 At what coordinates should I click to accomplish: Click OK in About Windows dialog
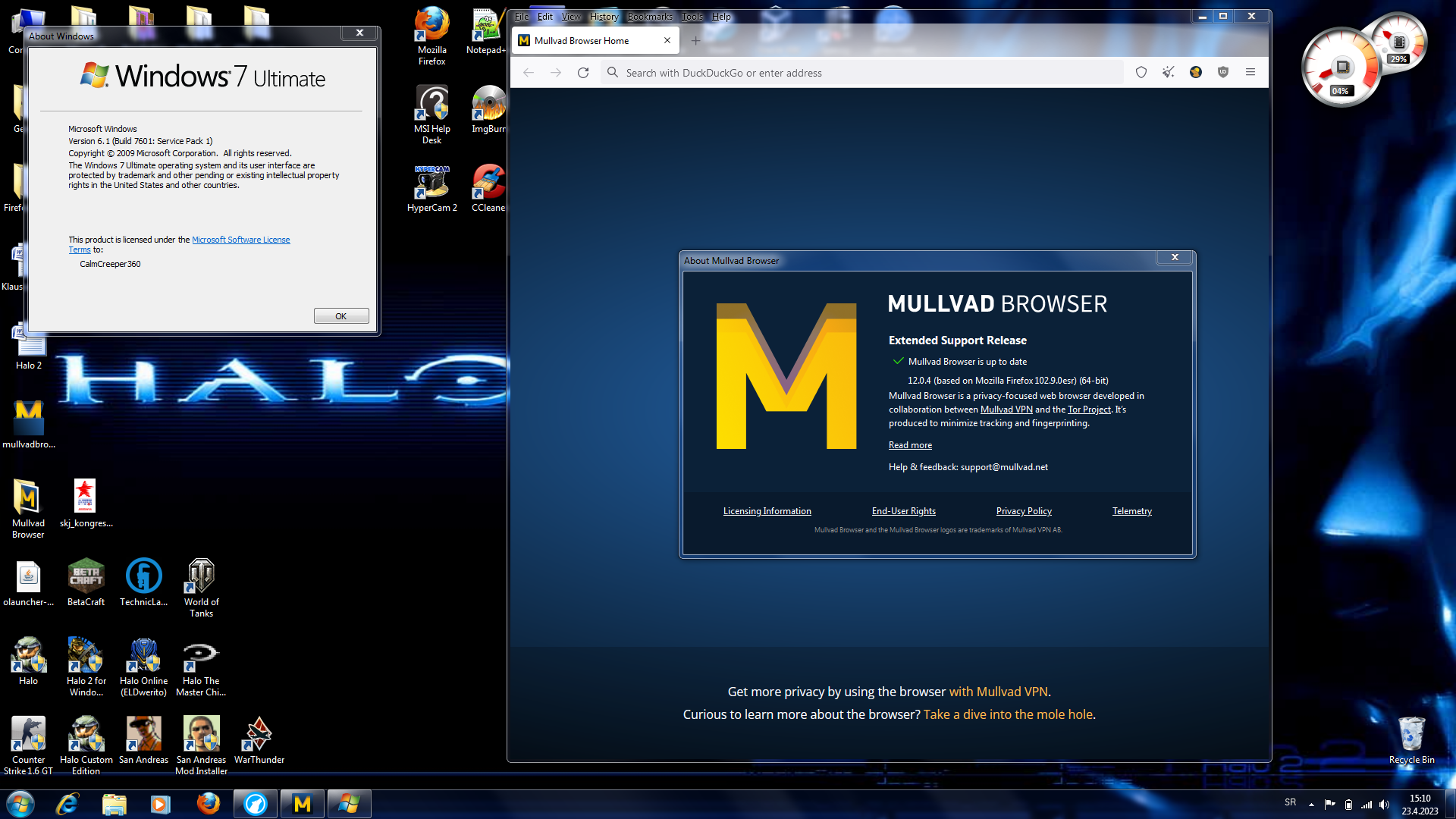click(340, 316)
